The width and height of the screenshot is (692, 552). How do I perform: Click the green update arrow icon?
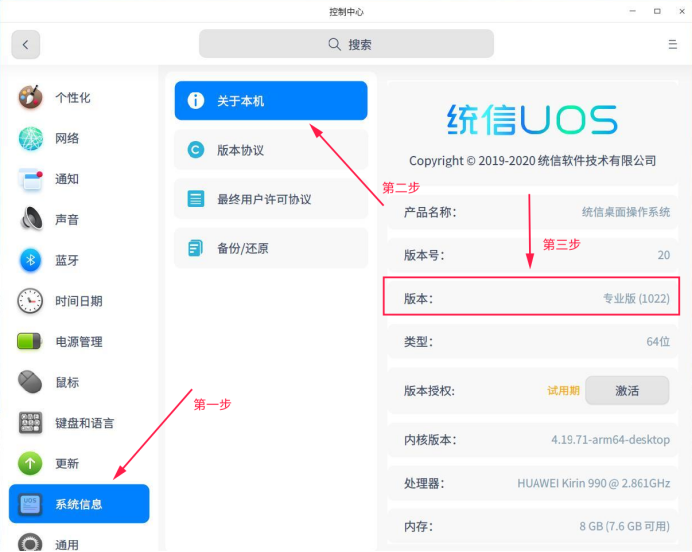tap(30, 463)
